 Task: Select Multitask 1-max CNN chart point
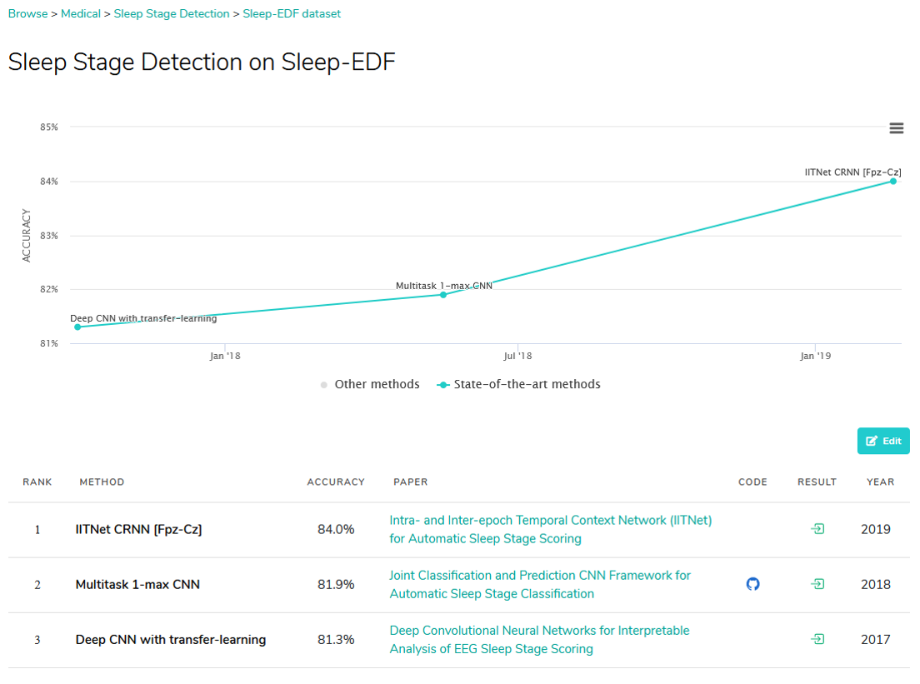click(x=444, y=294)
